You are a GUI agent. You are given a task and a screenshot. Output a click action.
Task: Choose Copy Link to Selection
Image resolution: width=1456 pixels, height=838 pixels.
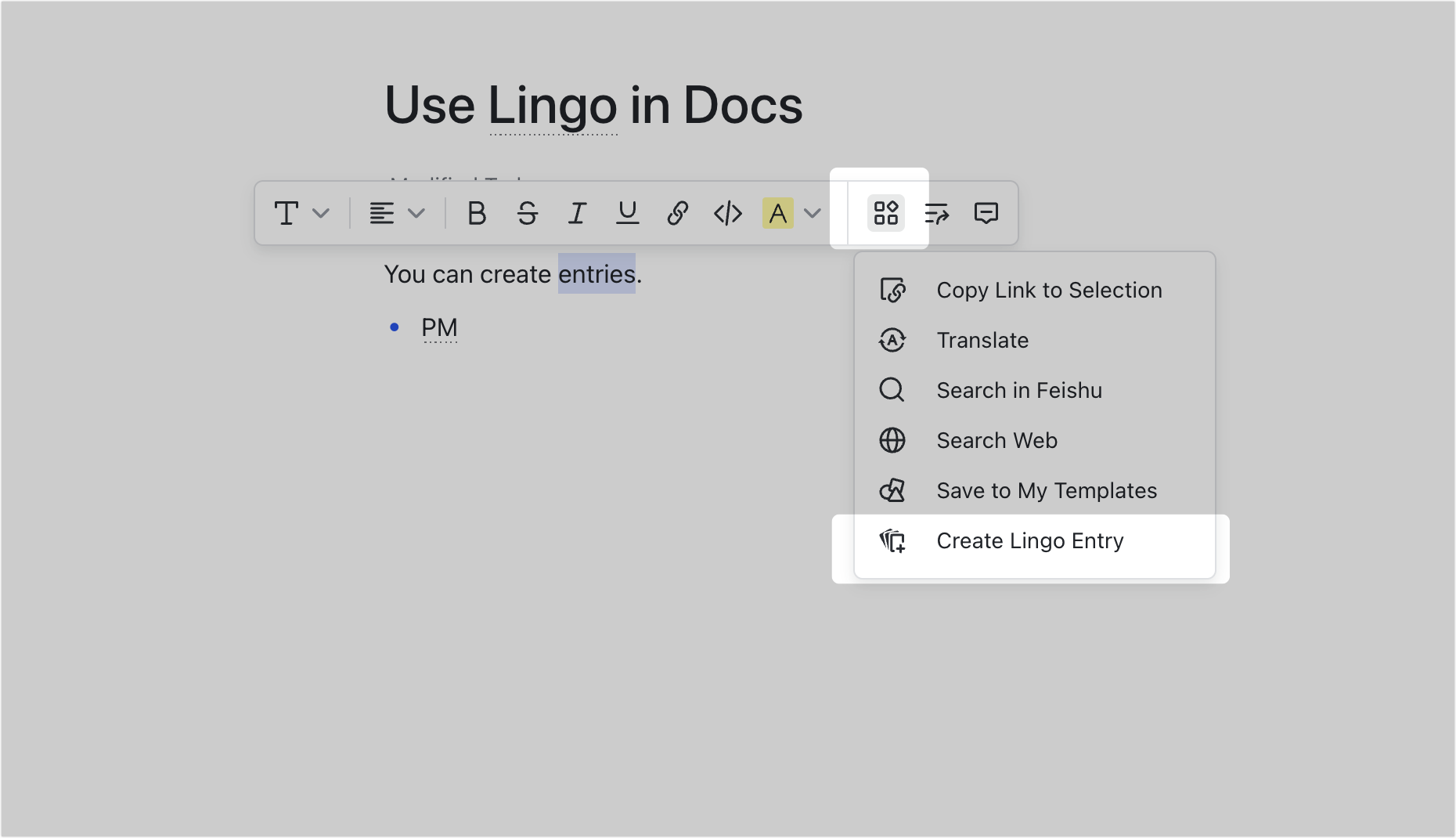(1035, 290)
